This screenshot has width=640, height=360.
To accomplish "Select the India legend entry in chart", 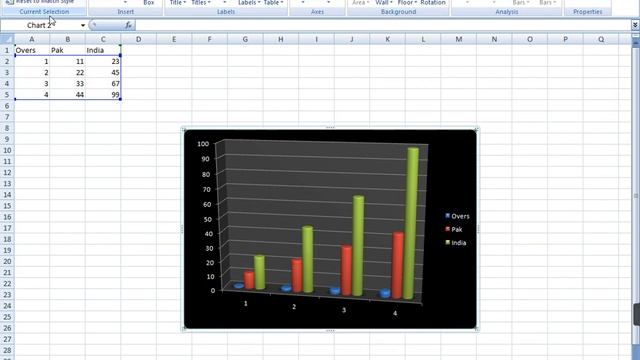I will pyautogui.click(x=456, y=243).
